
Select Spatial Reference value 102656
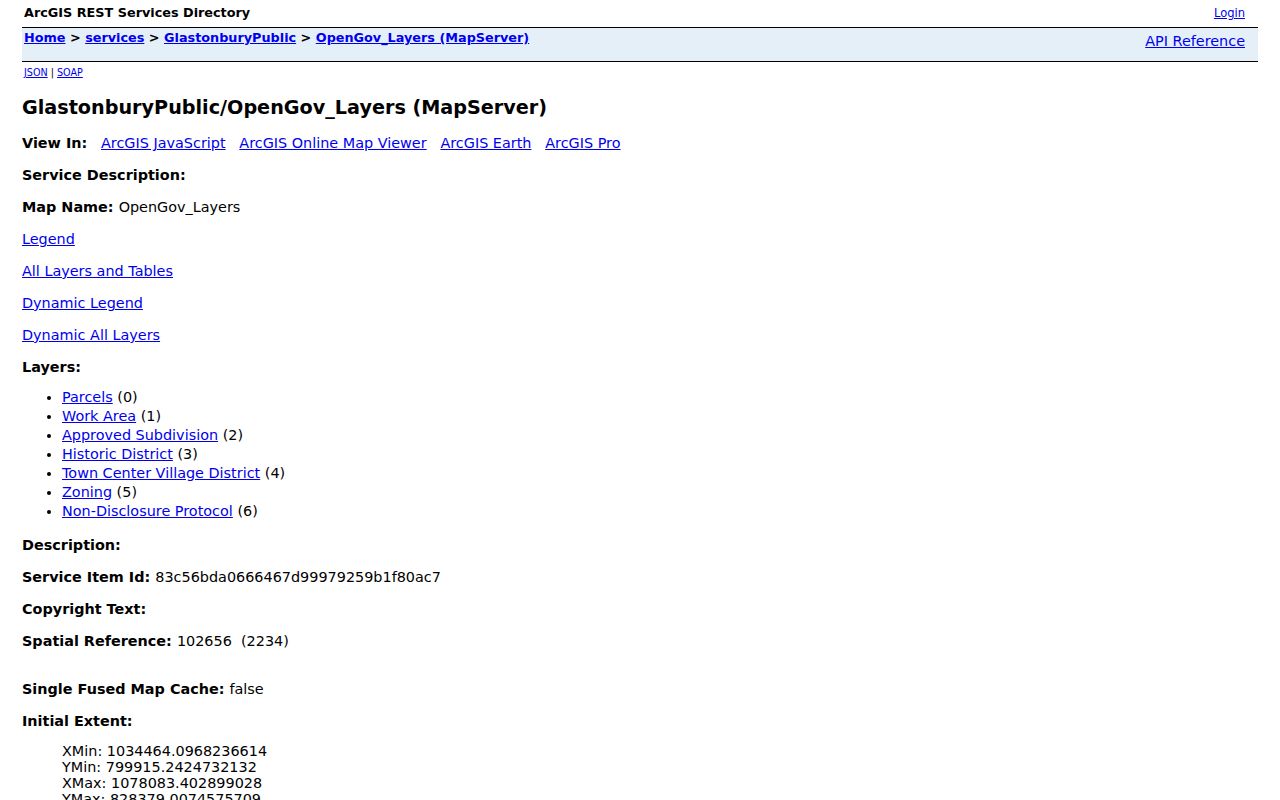point(204,641)
